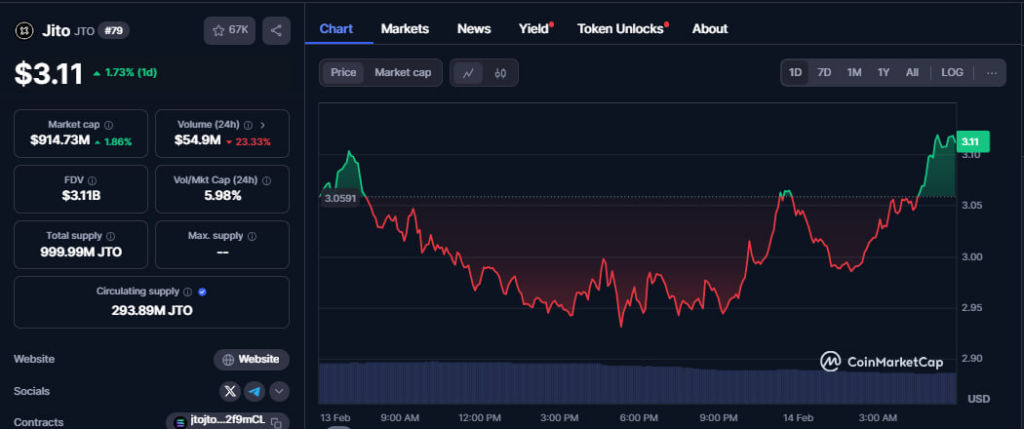Switch to the Token Unlocks tab
The height and width of the screenshot is (429, 1024).
coord(621,29)
